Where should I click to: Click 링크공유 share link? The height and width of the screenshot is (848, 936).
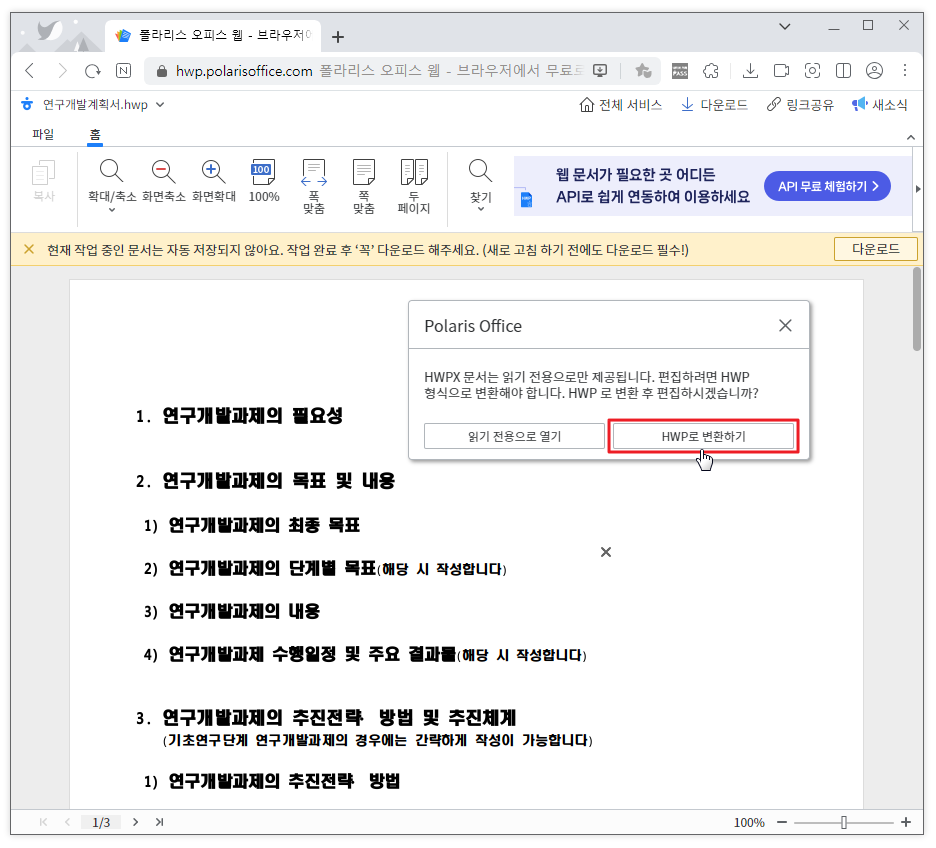click(800, 105)
